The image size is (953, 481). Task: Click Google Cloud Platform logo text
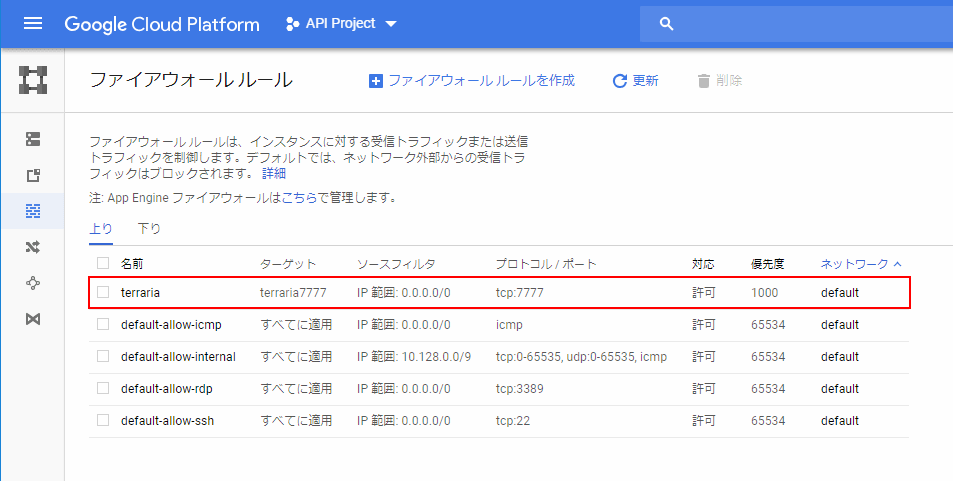point(162,24)
